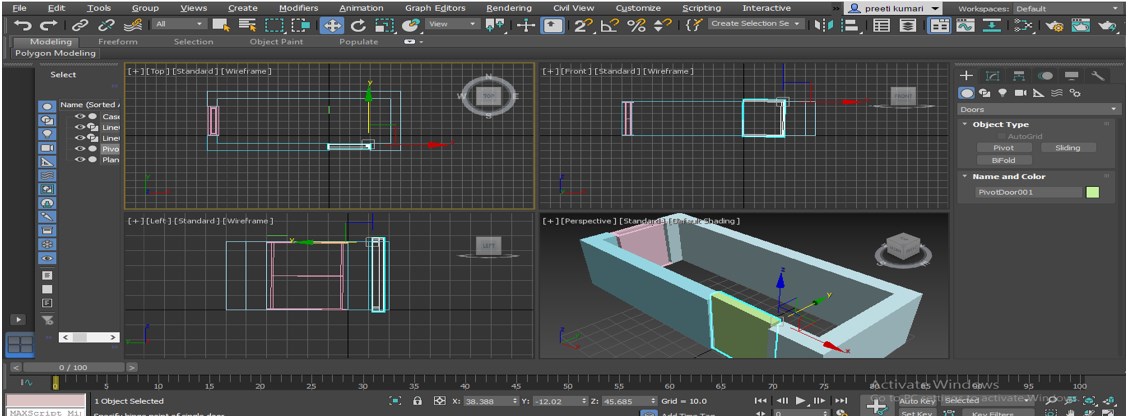
Task: Select the Select and Rotate tool
Action: tap(357, 25)
